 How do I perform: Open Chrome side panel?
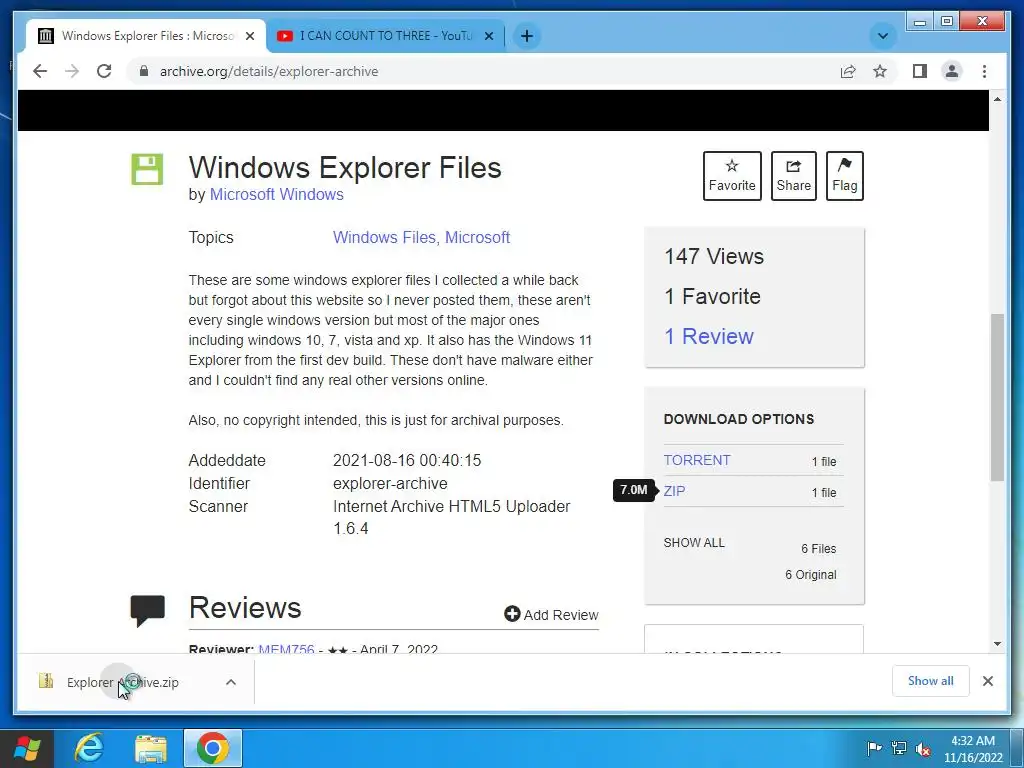(x=920, y=71)
